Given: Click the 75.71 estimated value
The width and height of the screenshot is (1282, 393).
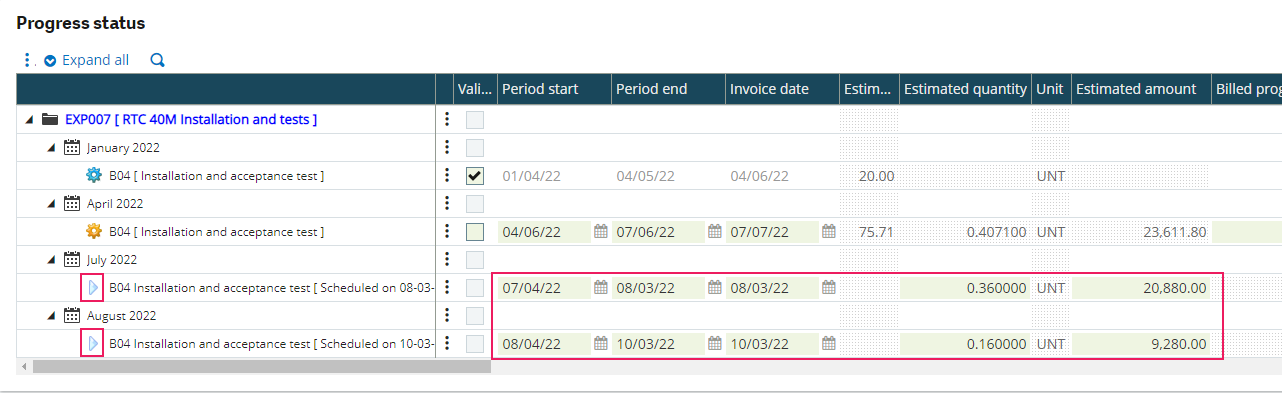Looking at the screenshot, I should pos(876,232).
